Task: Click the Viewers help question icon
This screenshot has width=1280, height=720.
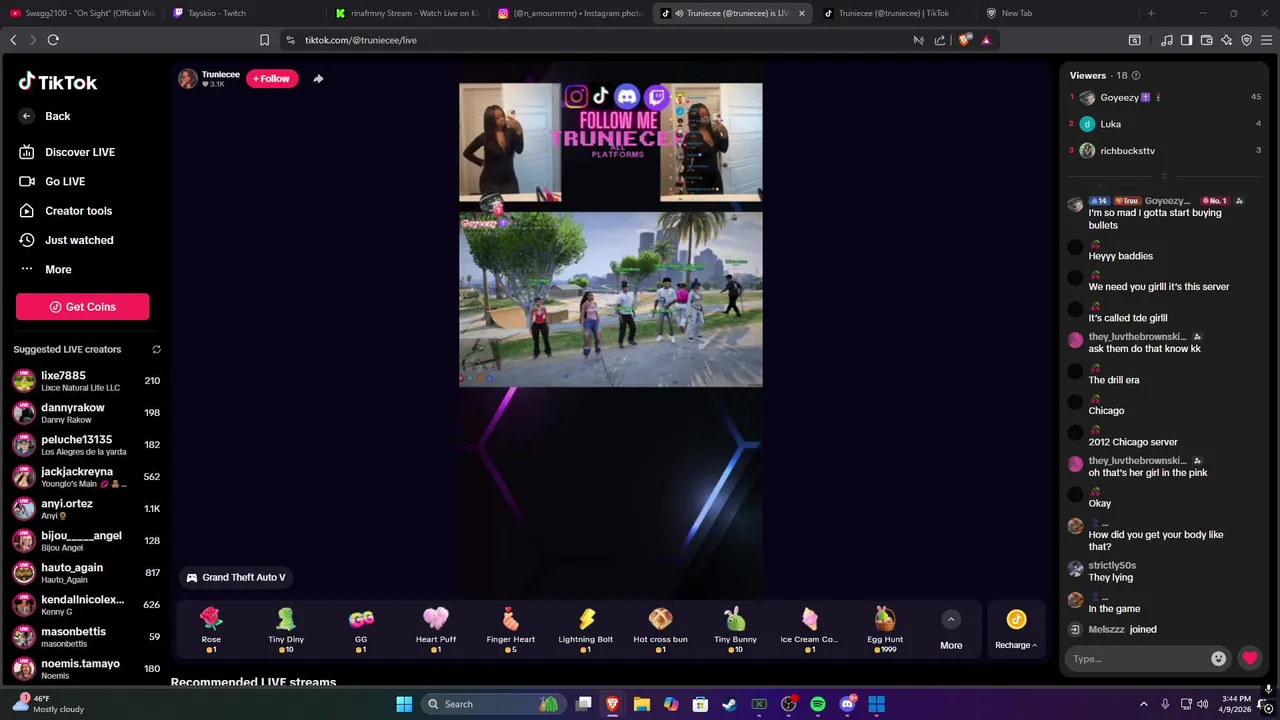Action: [x=1135, y=75]
